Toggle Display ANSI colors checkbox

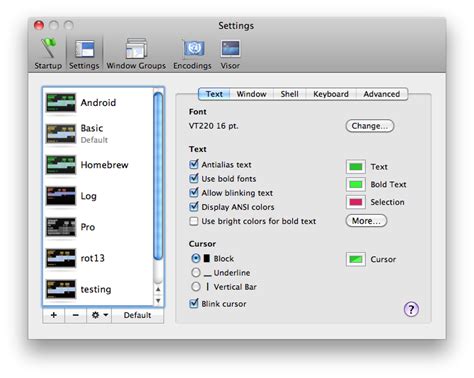coord(194,207)
